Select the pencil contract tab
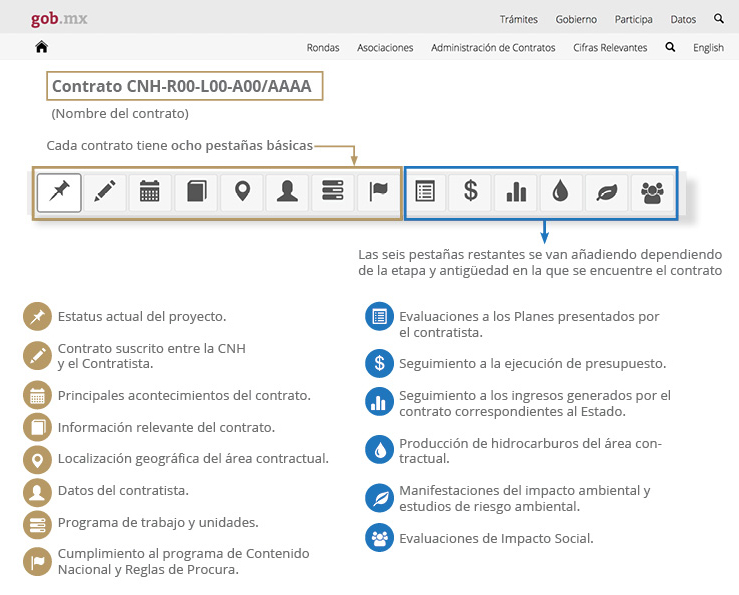The width and height of the screenshot is (739, 595). [105, 192]
